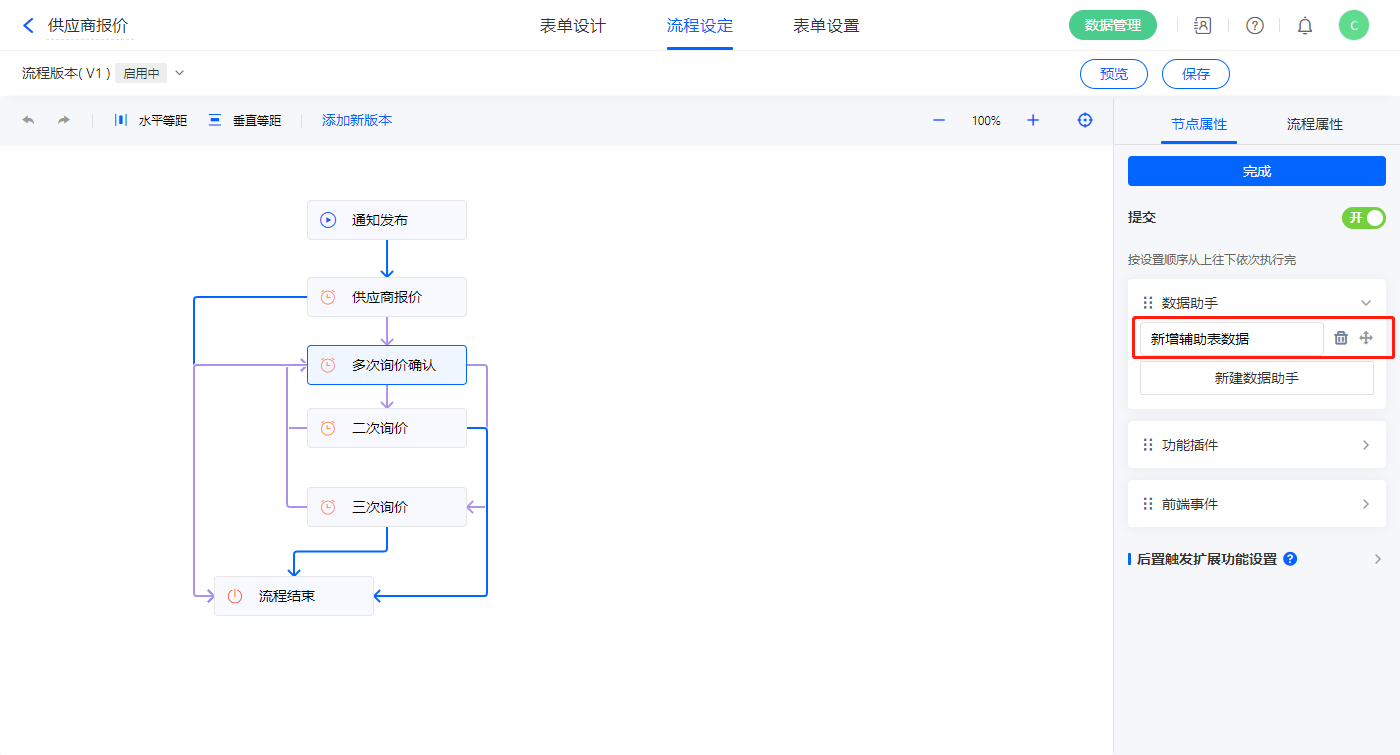This screenshot has width=1400, height=755.
Task: Click the undo arrow icon
Action: tap(28, 120)
